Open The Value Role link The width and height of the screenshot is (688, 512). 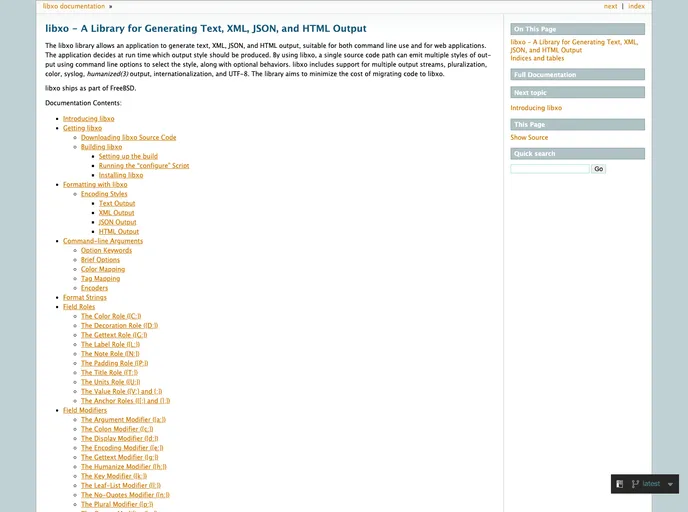click(122, 392)
